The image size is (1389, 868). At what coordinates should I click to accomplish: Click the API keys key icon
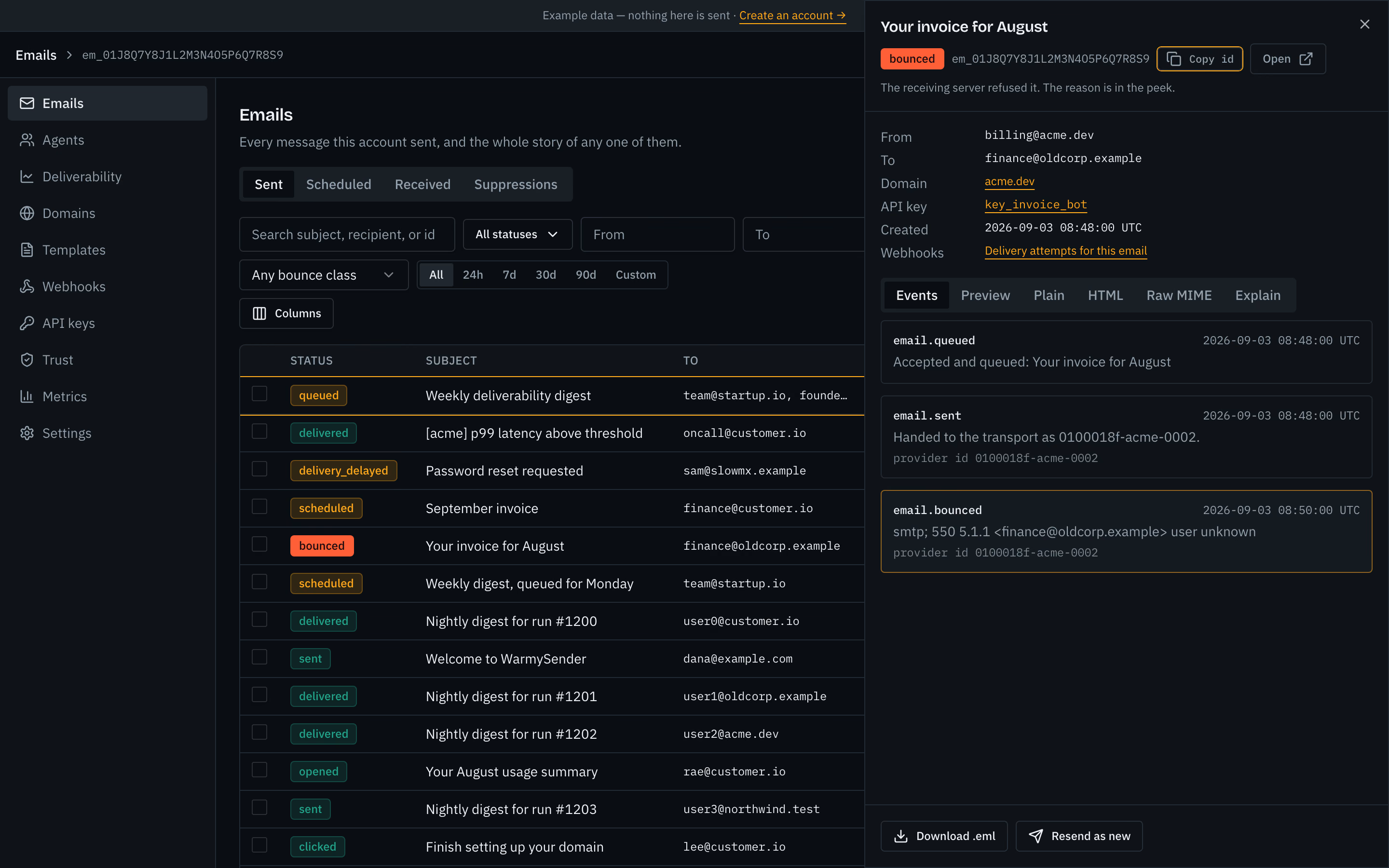point(27,323)
